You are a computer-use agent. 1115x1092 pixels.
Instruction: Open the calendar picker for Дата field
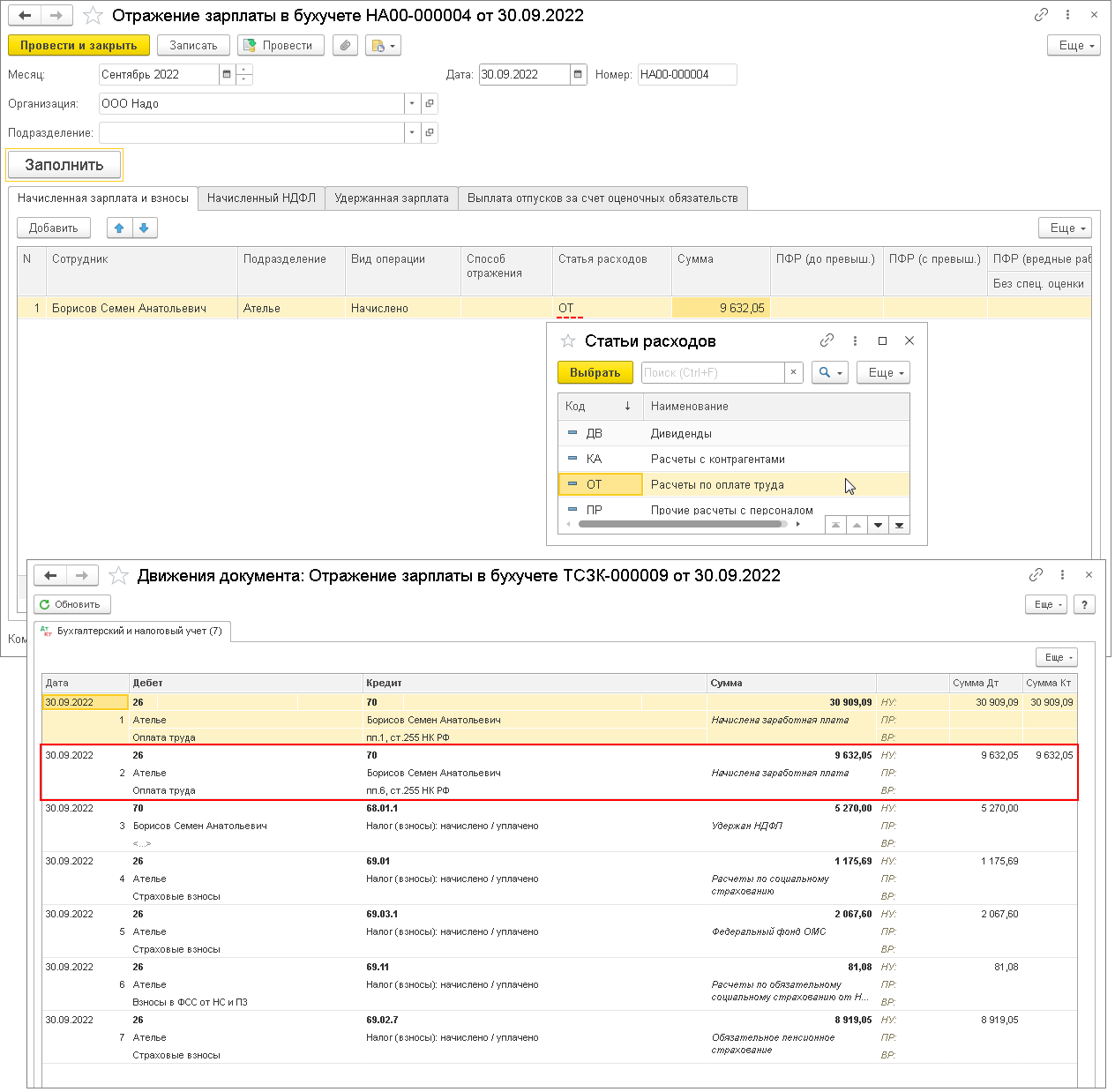tap(578, 75)
